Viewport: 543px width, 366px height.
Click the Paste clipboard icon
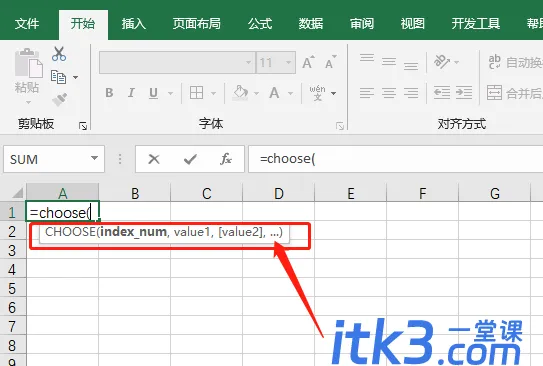[29, 63]
